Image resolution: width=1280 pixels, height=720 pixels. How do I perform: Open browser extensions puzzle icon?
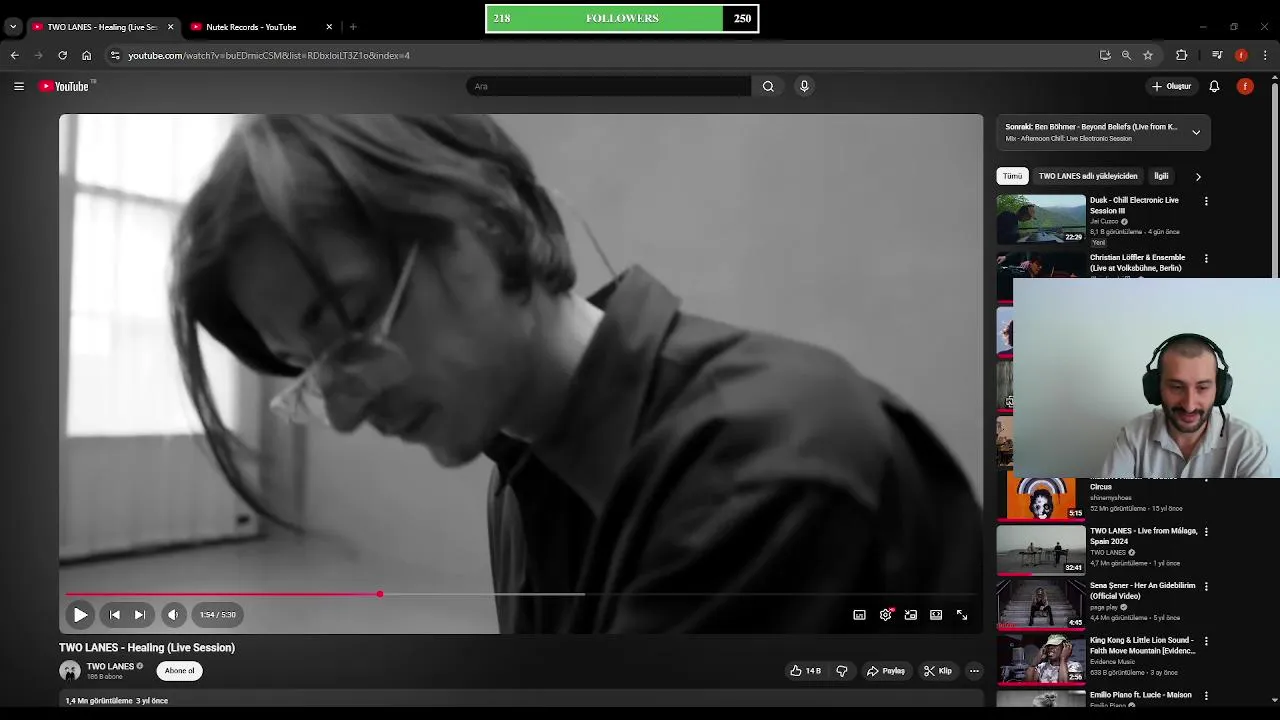click(x=1181, y=55)
